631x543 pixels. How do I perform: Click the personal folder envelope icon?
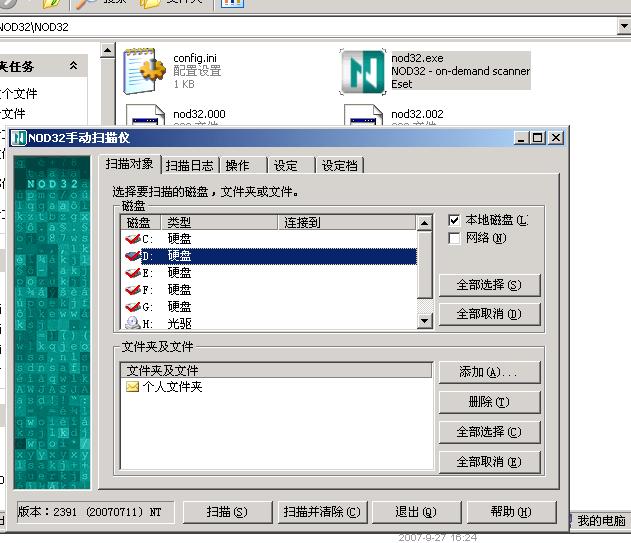coord(132,387)
